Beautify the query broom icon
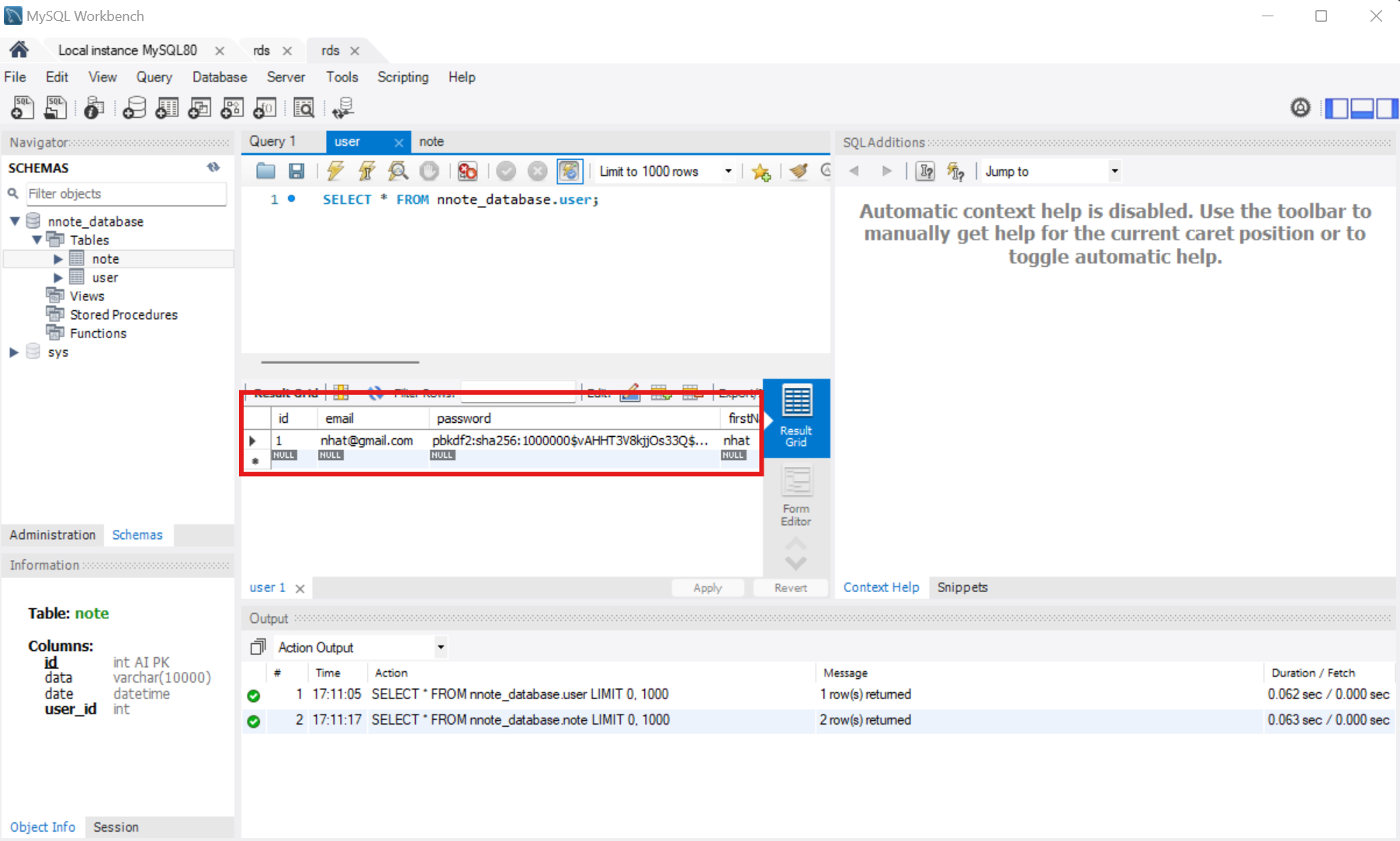Viewport: 1400px width, 841px height. [x=799, y=171]
